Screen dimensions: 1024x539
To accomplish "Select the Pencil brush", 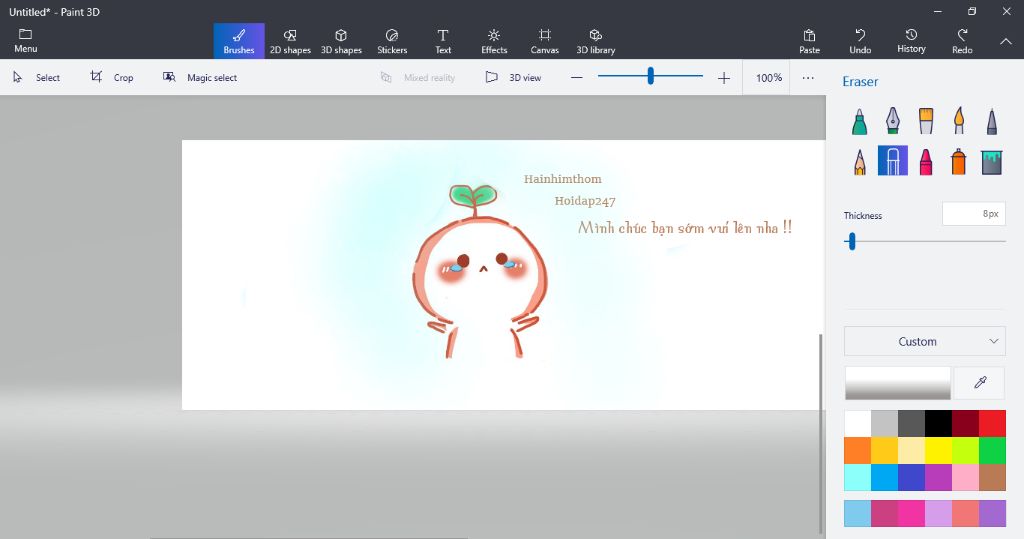I will click(859, 161).
